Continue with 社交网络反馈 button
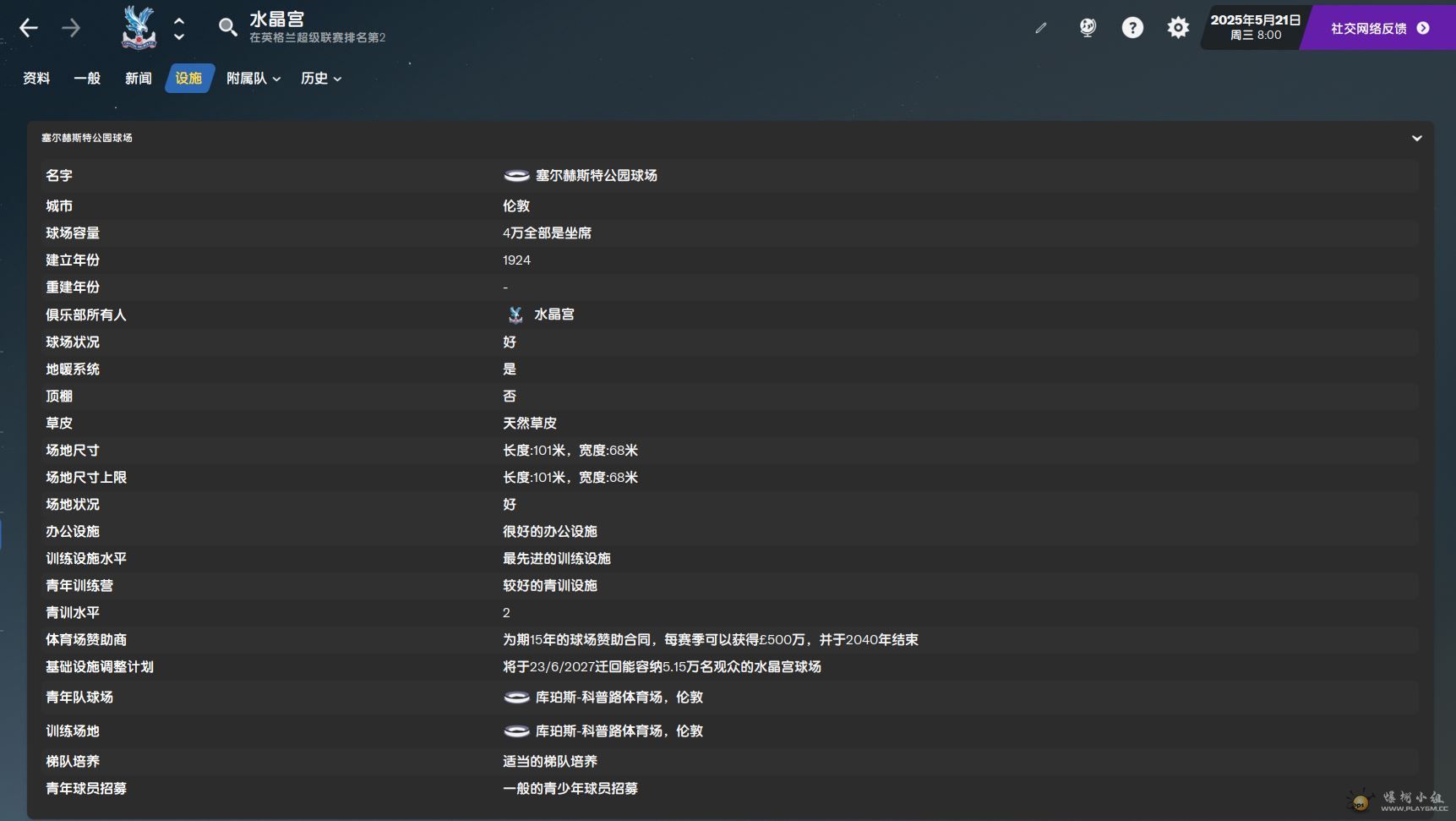 pyautogui.click(x=1380, y=28)
